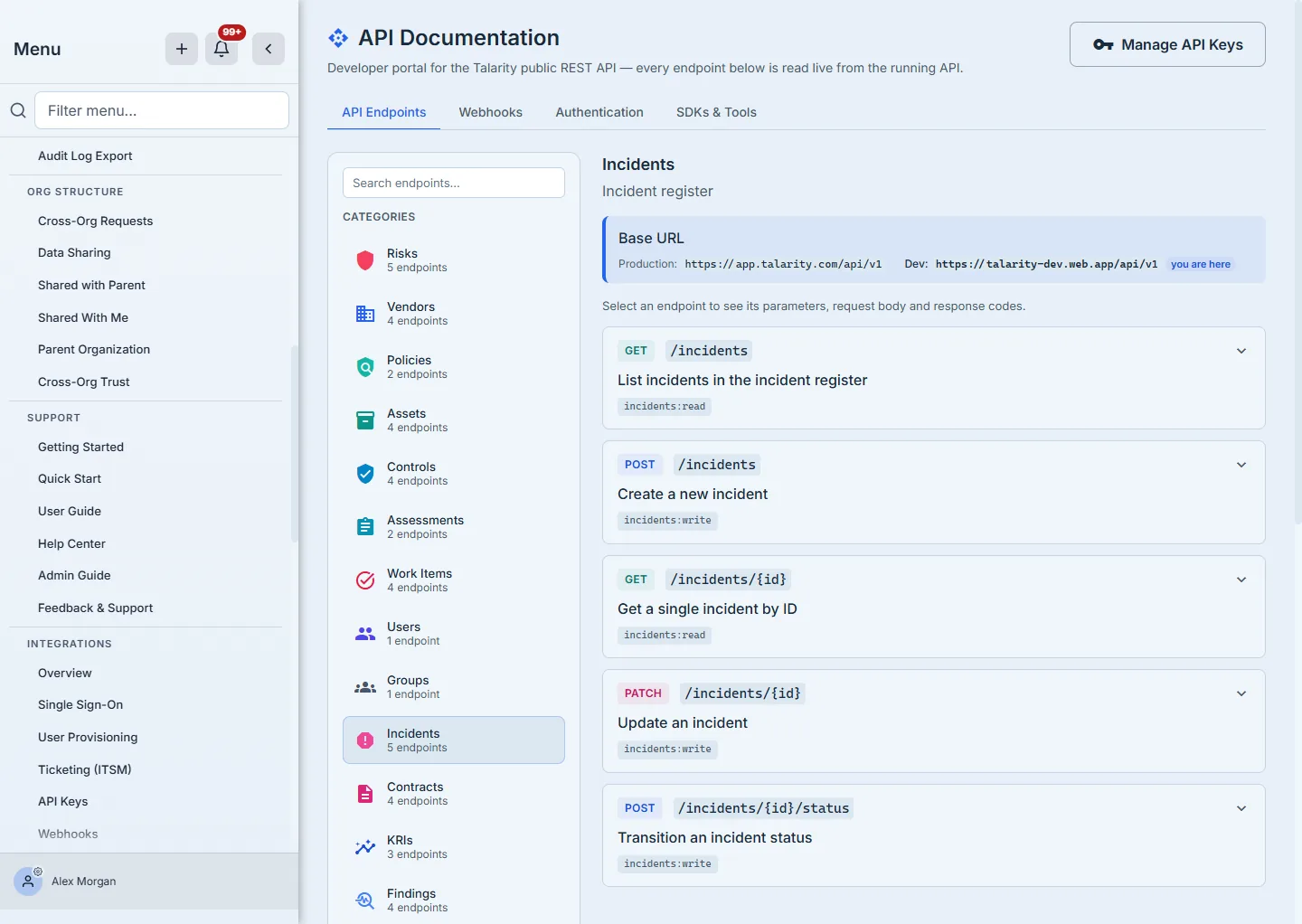Open the SDKs & Tools tab
The height and width of the screenshot is (924, 1302).
716,112
